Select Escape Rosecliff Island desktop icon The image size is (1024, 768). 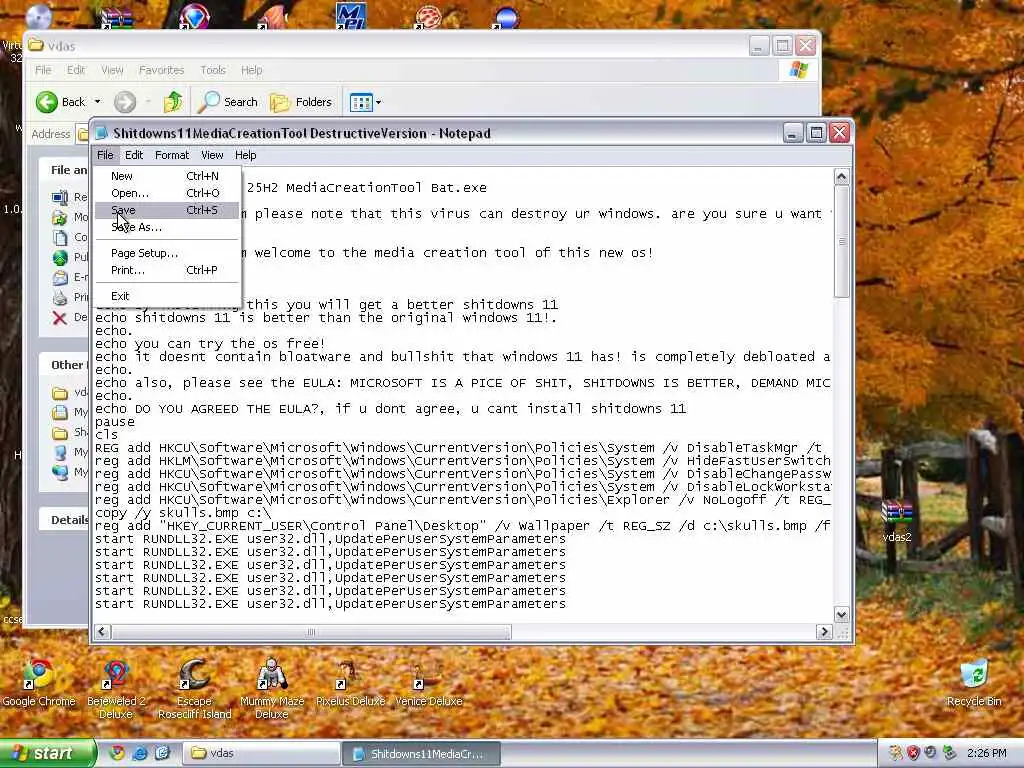tap(195, 690)
